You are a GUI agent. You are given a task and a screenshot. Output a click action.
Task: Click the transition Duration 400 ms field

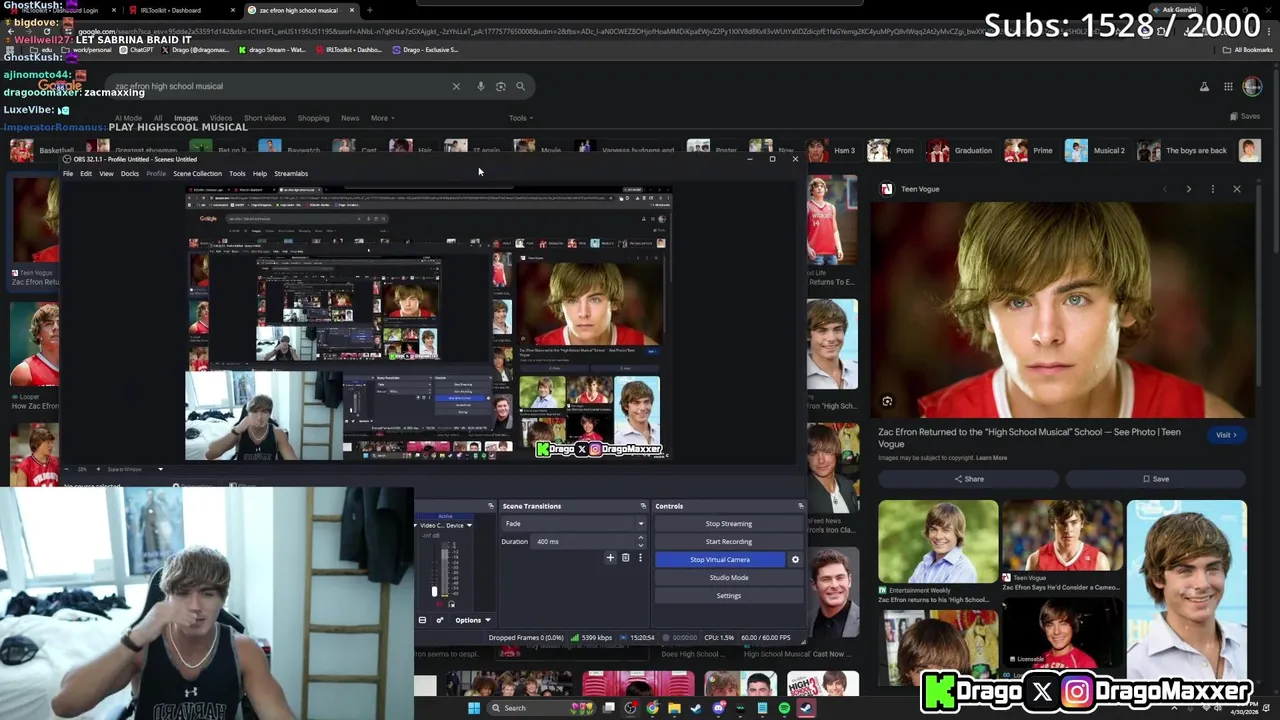(x=589, y=542)
